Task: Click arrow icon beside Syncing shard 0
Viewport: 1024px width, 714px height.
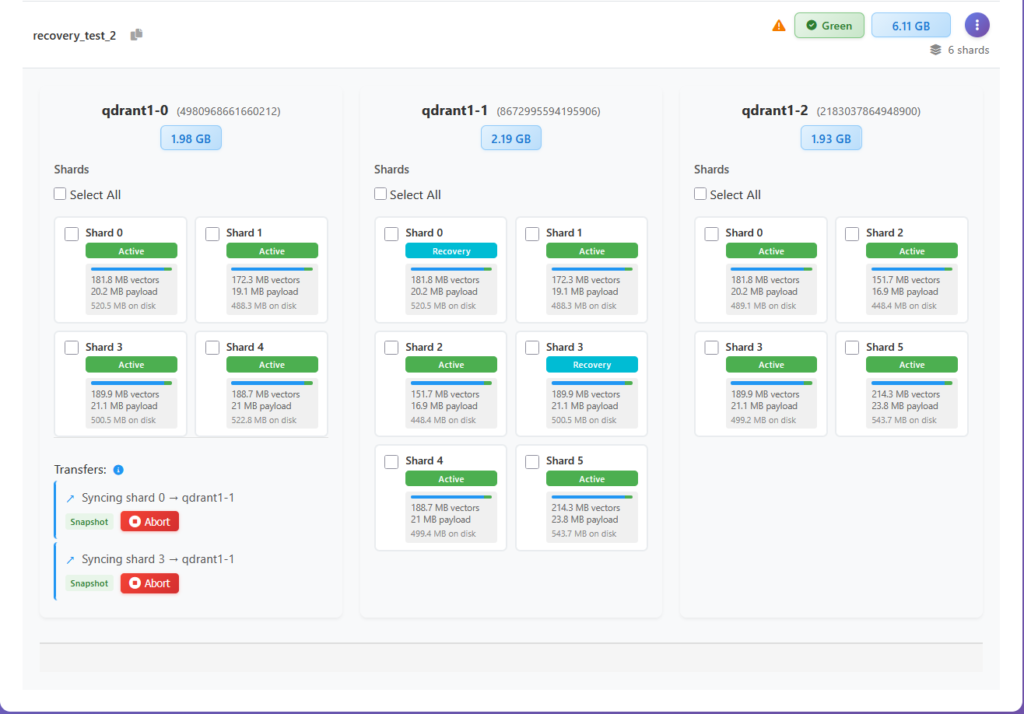Action: click(x=70, y=498)
